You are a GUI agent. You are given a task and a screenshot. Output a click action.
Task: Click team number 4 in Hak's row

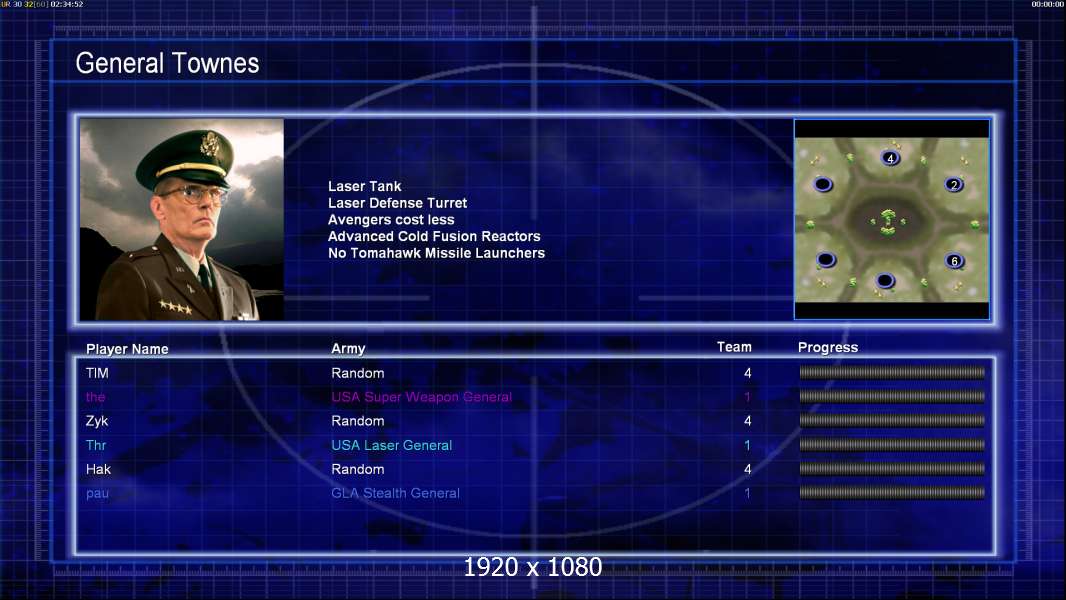point(748,470)
